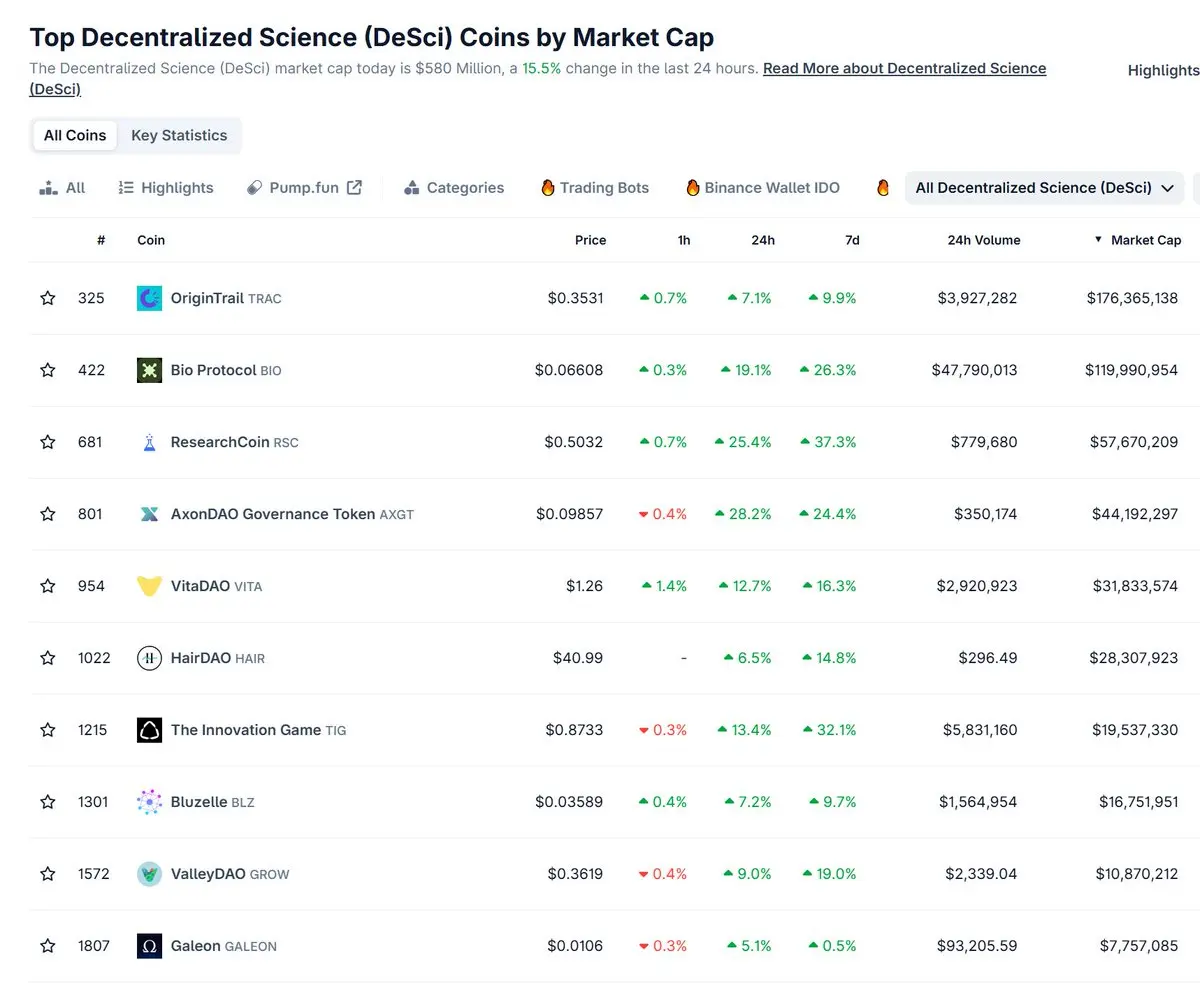
Task: Click Bio Protocol's $47,790,013 volume
Action: [x=974, y=370]
